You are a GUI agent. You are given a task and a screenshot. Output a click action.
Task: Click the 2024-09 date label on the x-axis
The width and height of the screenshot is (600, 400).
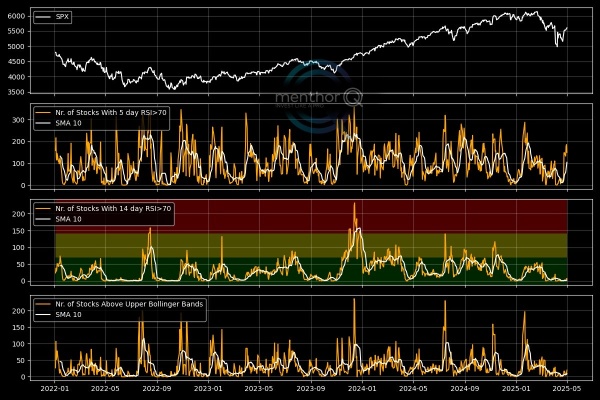465,389
